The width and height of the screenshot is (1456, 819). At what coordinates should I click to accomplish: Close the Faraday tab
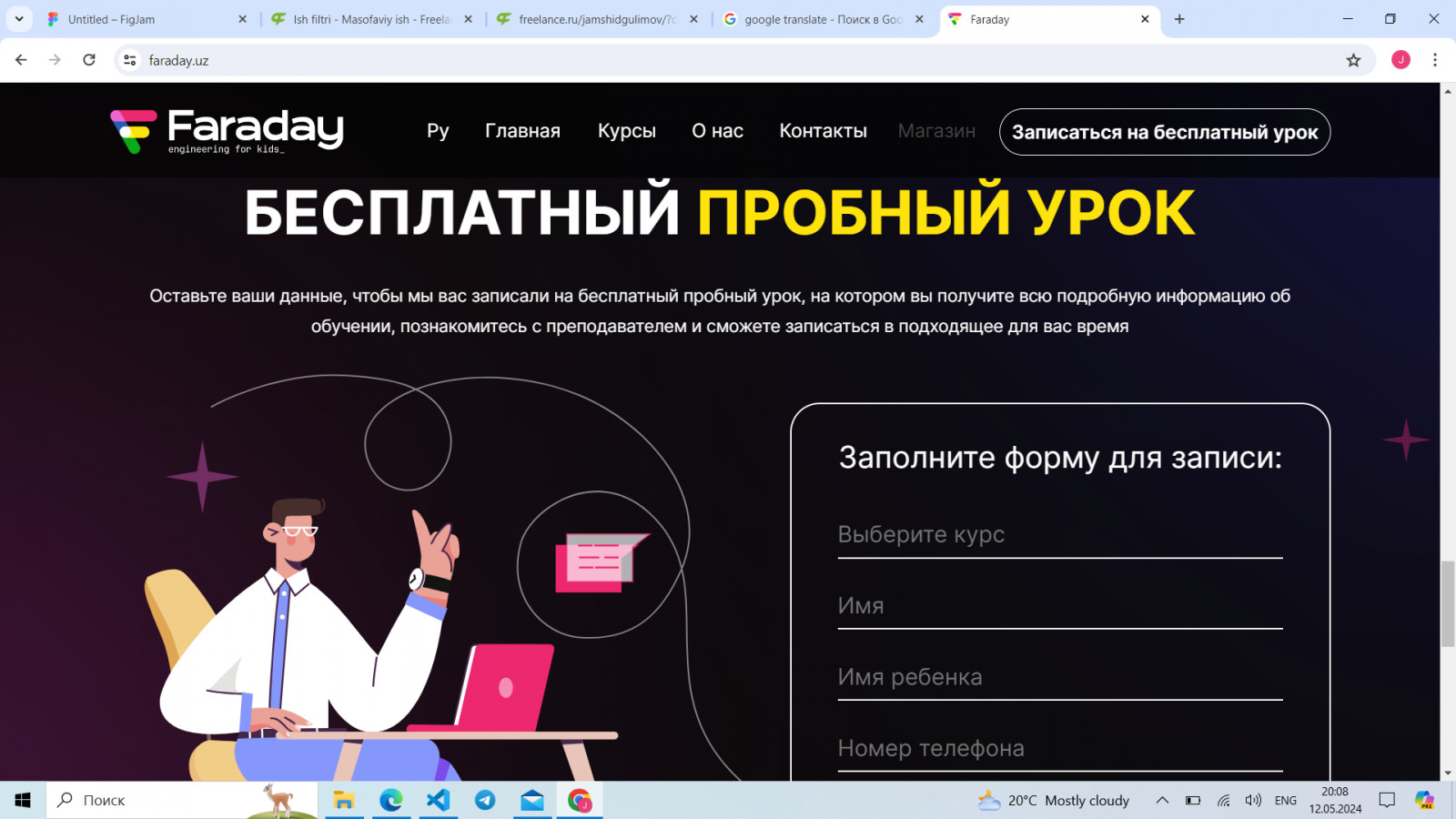click(1145, 19)
